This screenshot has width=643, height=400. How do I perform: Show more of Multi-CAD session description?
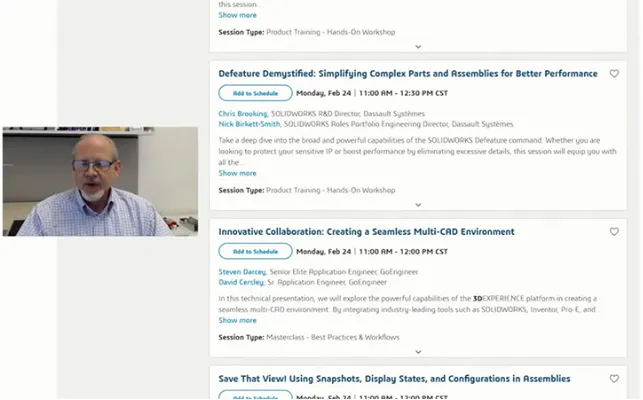pos(237,320)
